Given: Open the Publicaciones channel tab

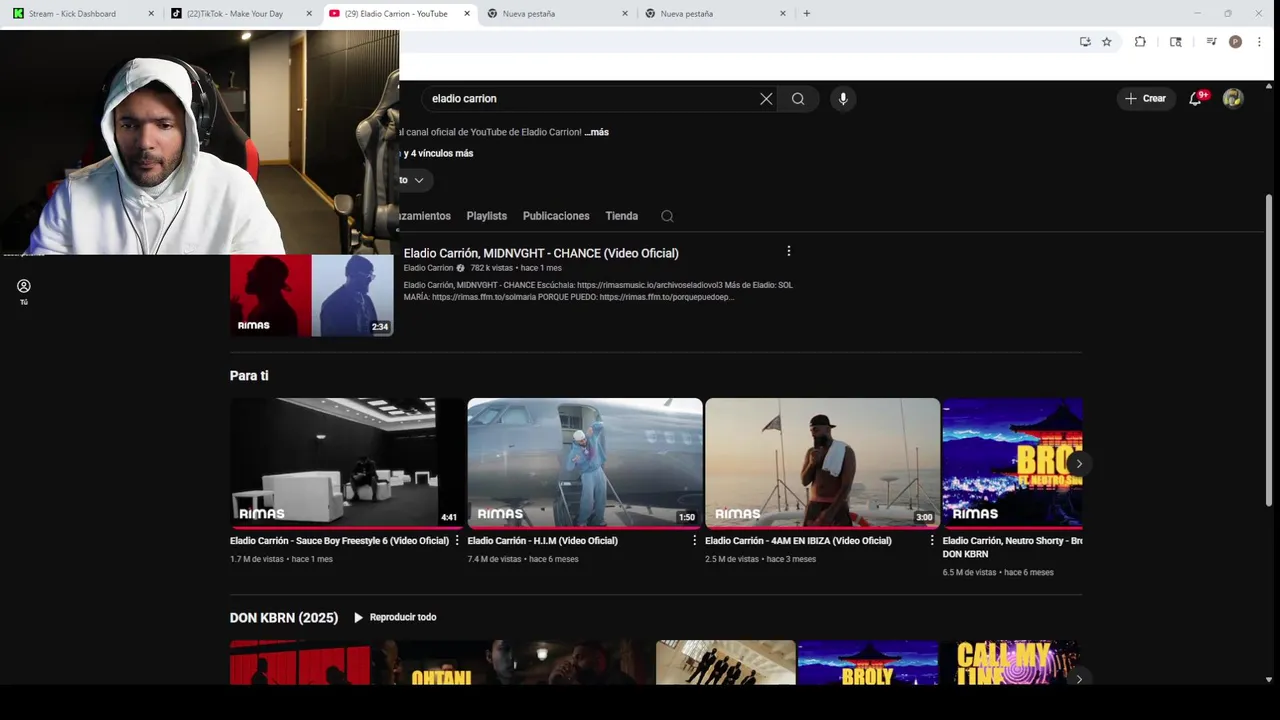Looking at the screenshot, I should 556,216.
